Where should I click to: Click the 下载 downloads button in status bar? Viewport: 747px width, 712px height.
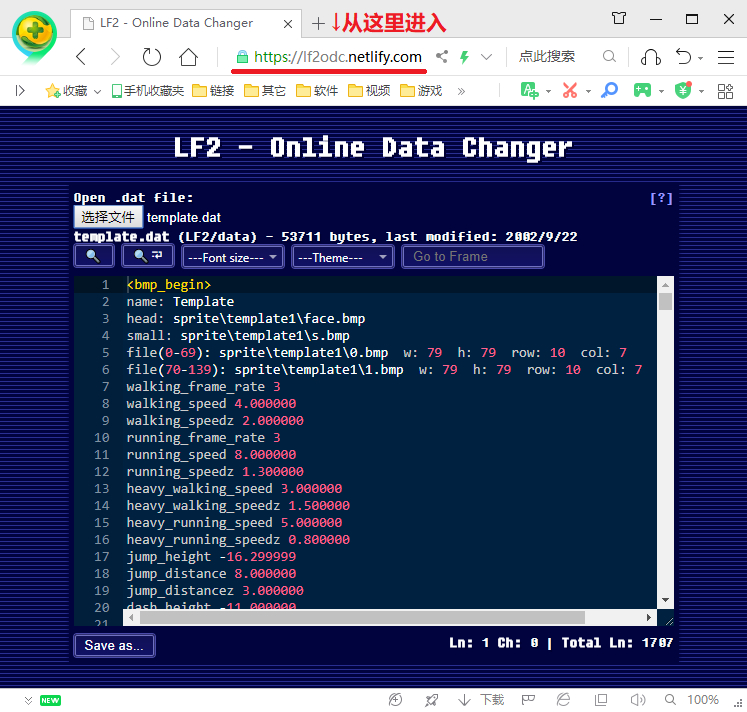pyautogui.click(x=481, y=700)
